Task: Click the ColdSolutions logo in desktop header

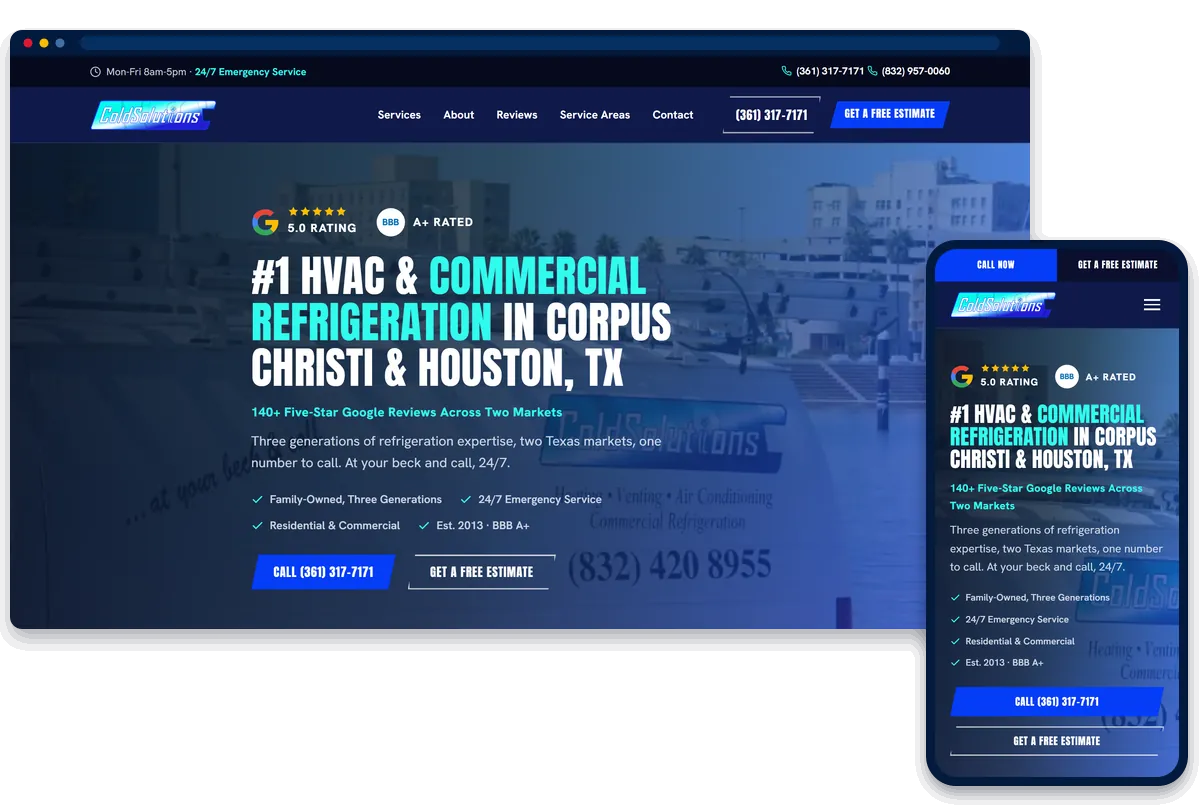Action: 152,115
